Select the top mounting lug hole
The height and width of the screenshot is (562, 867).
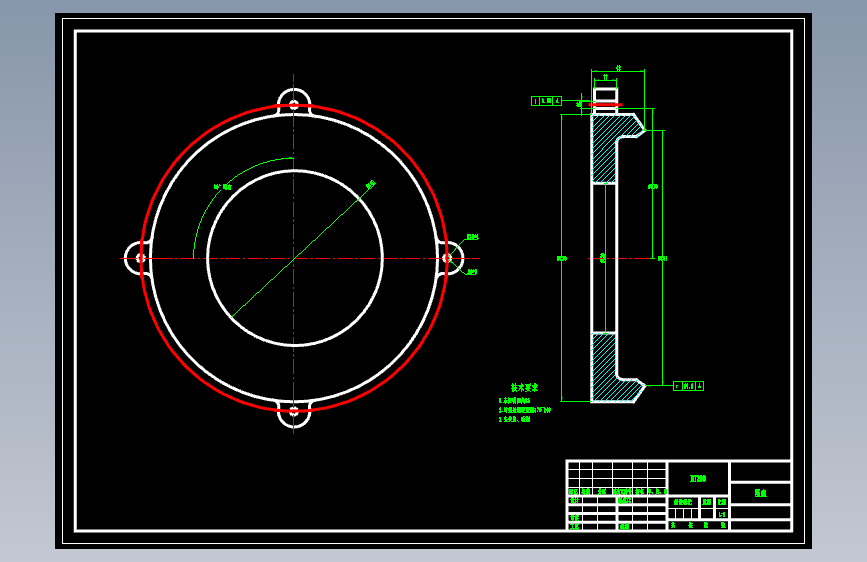click(294, 105)
